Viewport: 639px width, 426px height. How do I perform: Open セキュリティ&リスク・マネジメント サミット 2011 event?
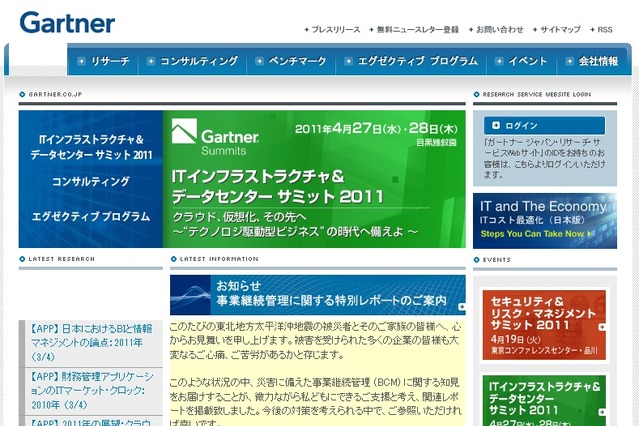[x=544, y=325]
